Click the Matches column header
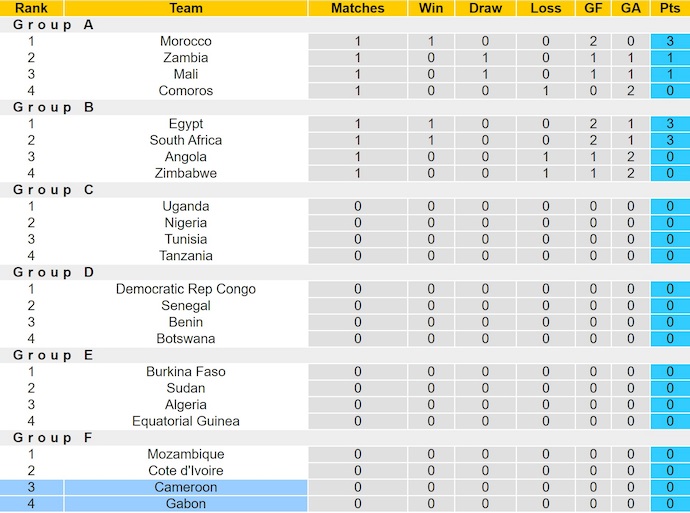 pyautogui.click(x=358, y=8)
